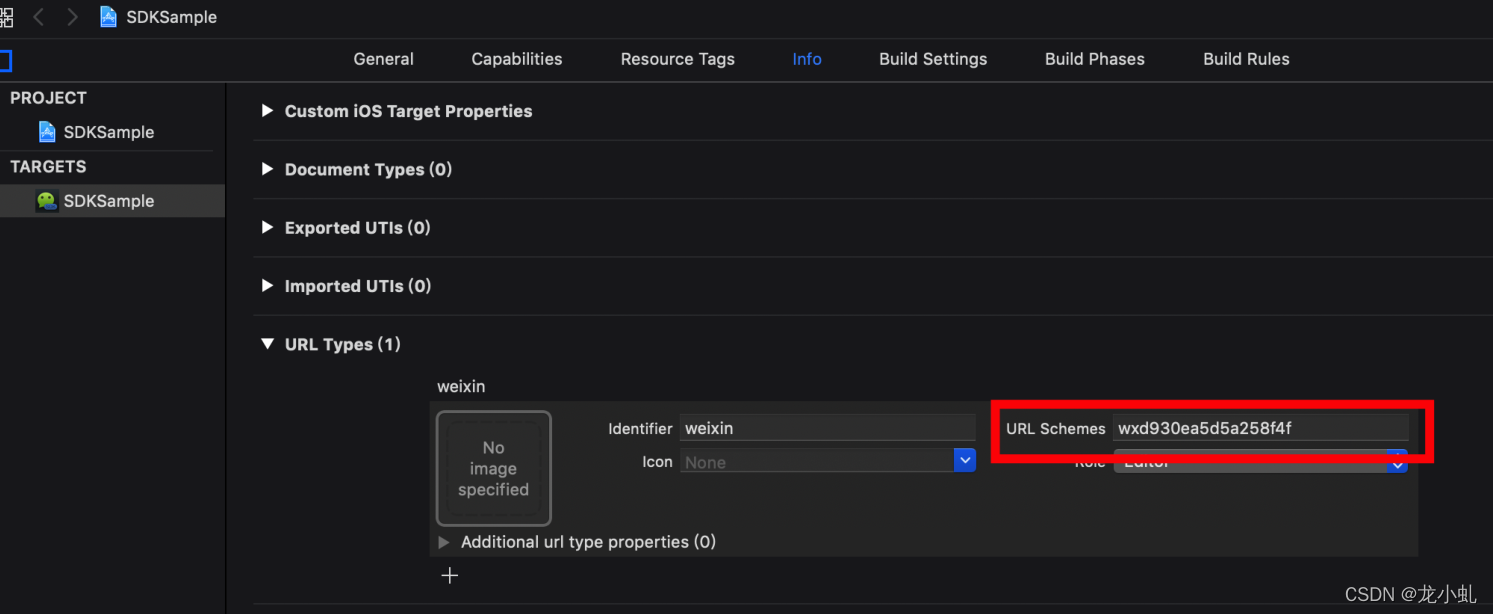Add a new URL type with plus
This screenshot has width=1493, height=614.
(x=450, y=575)
